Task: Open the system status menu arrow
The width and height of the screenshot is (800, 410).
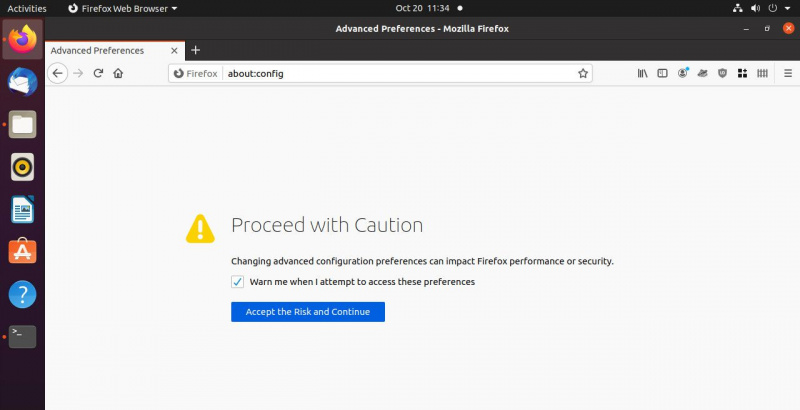Action: point(787,8)
